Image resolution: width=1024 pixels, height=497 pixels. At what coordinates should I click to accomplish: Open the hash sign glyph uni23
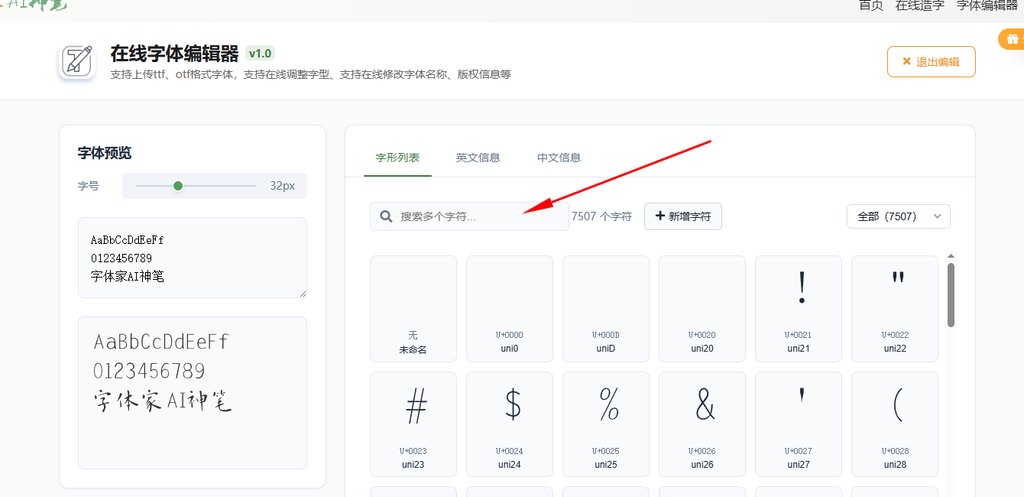[413, 425]
